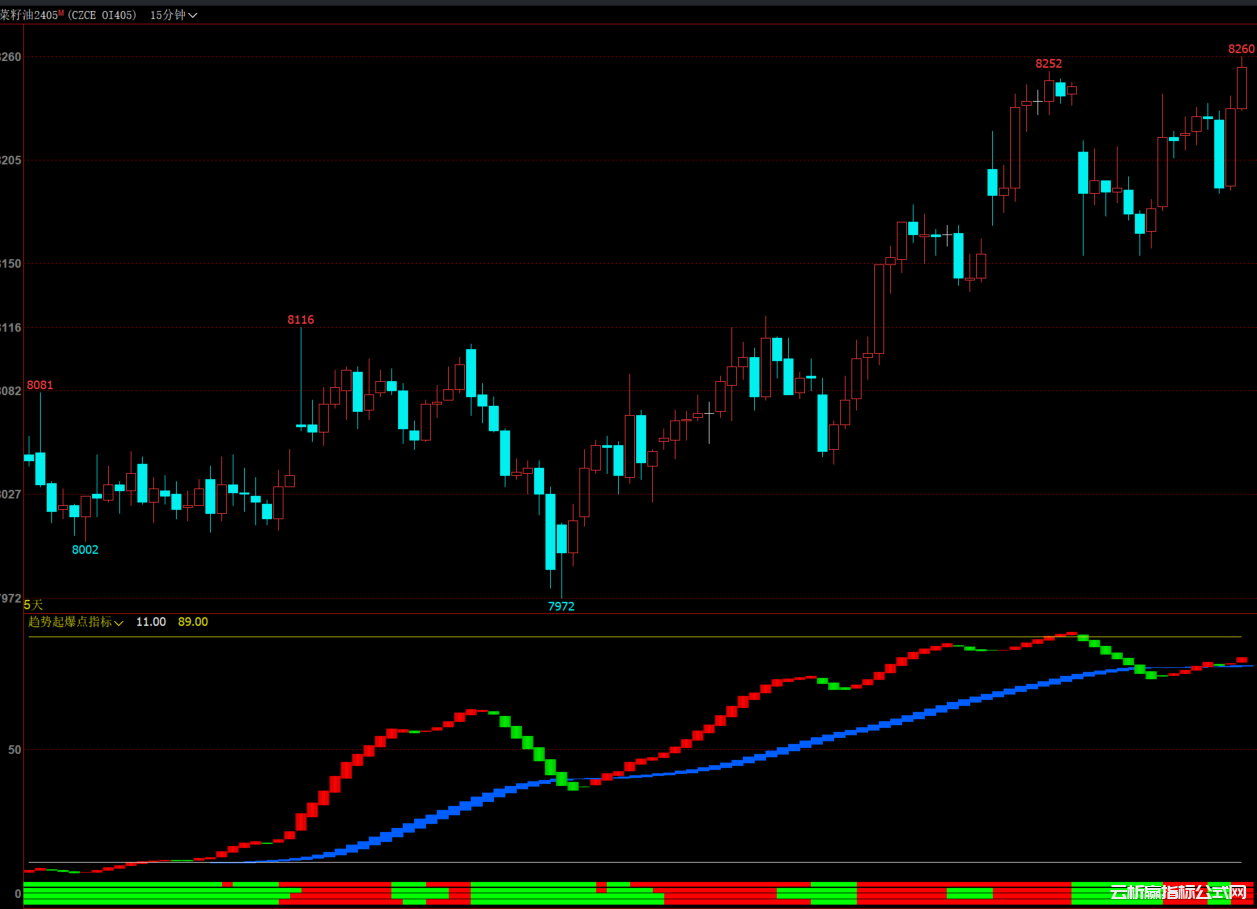Screen dimensions: 1257x909
Task: Open the 15分钟 timeframe dropdown
Action: (173, 15)
